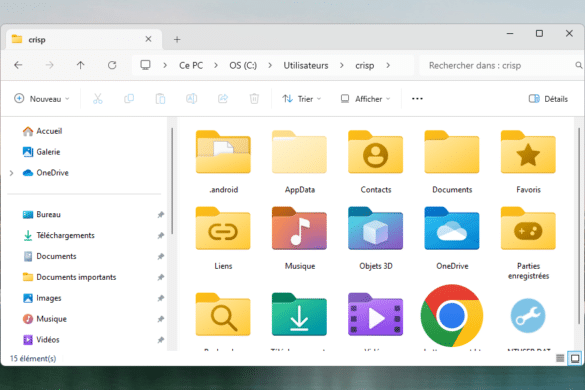
Task: Expand chevron after Utilisateurs breadcrumb
Action: point(342,65)
